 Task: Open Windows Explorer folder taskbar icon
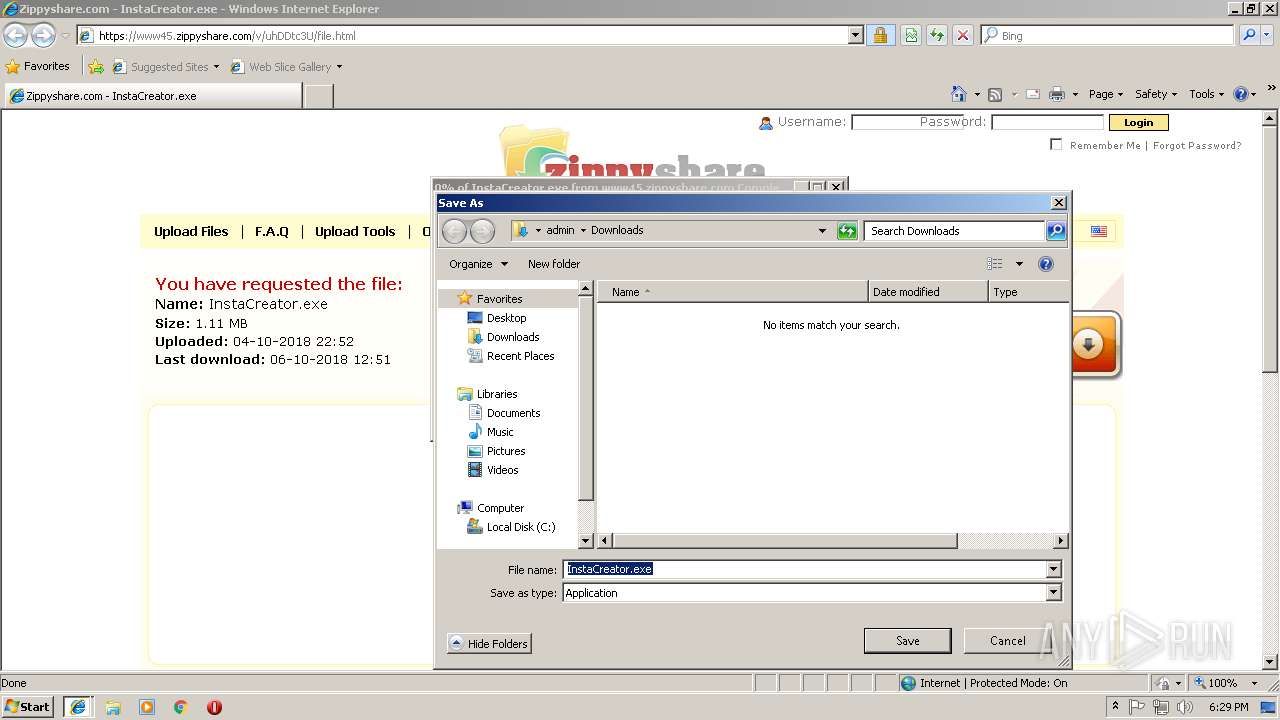113,707
